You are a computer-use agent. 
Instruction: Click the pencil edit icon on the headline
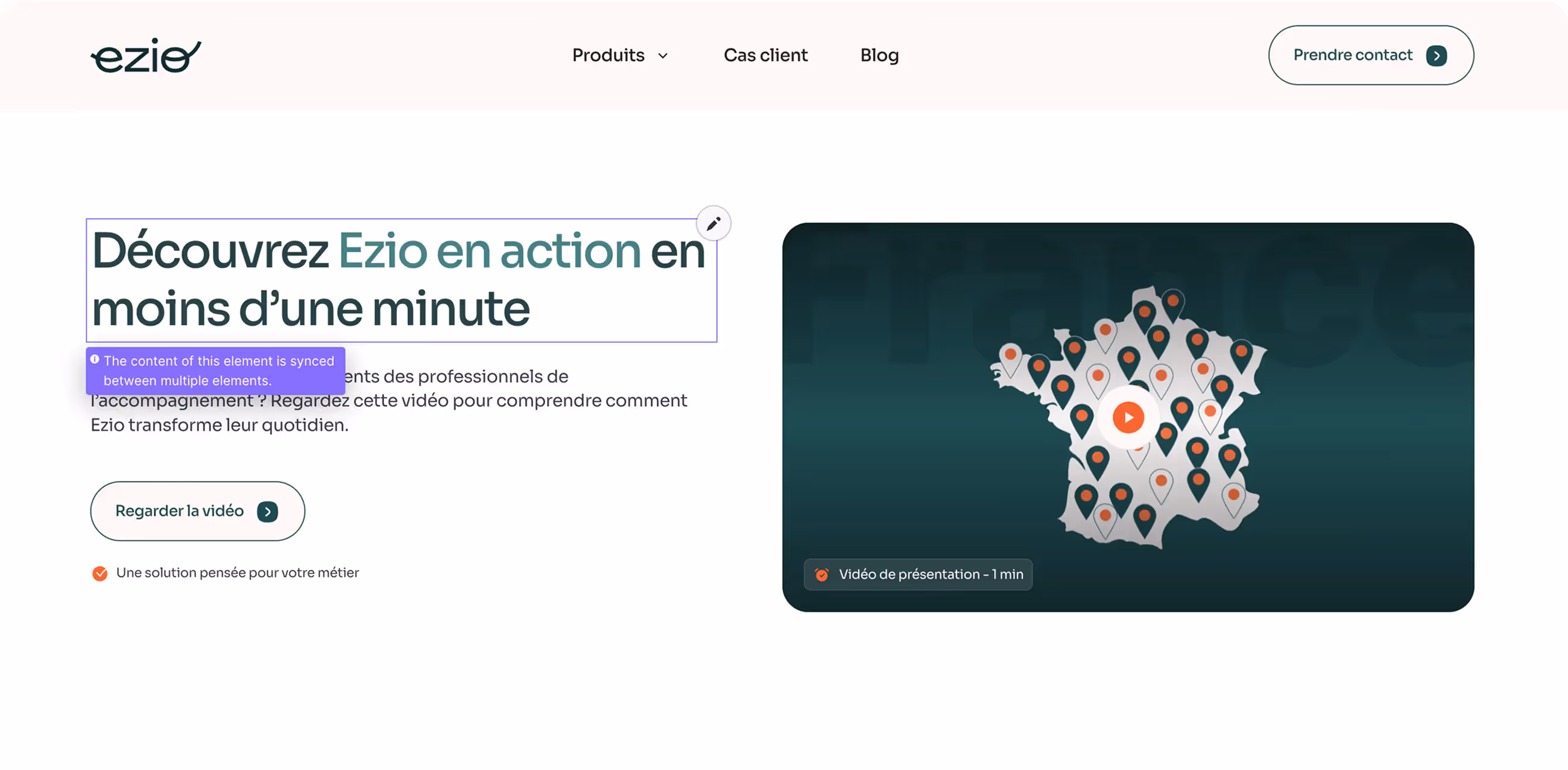click(713, 223)
